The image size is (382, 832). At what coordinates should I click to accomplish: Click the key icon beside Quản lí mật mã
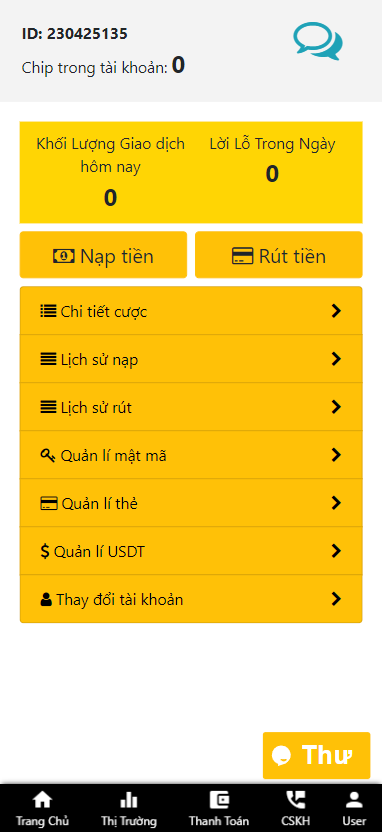[x=48, y=455]
